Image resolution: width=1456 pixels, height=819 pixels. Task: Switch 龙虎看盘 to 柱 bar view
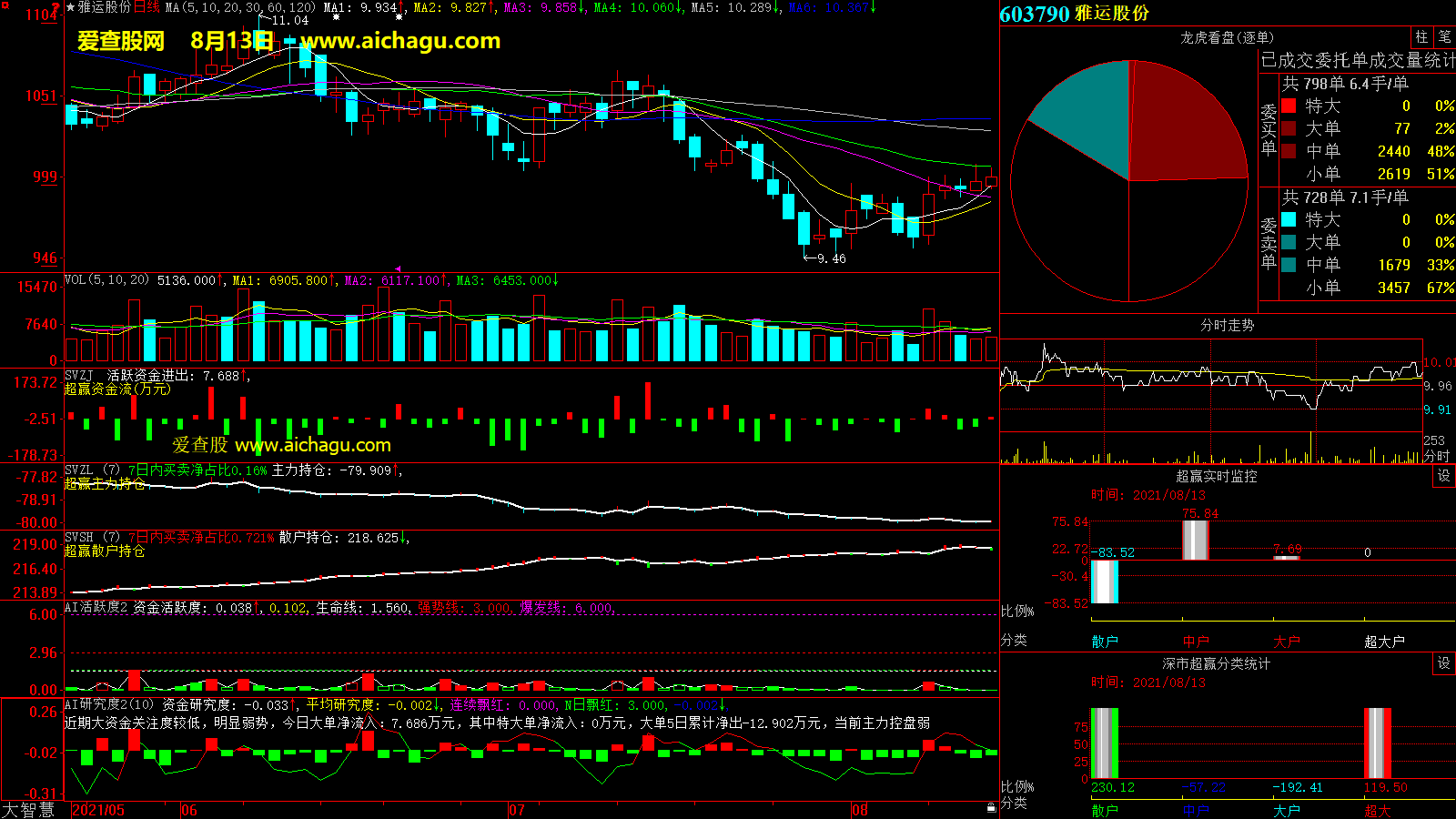click(x=1421, y=37)
